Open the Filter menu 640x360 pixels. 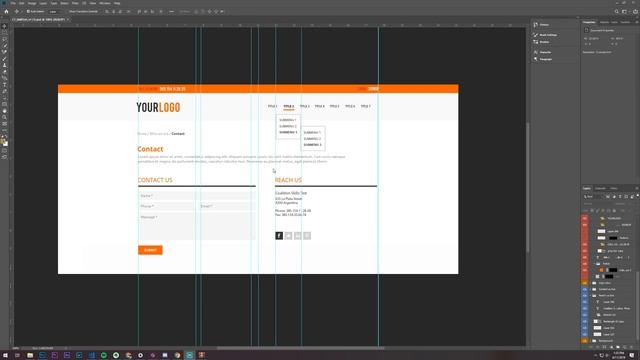(75, 3)
